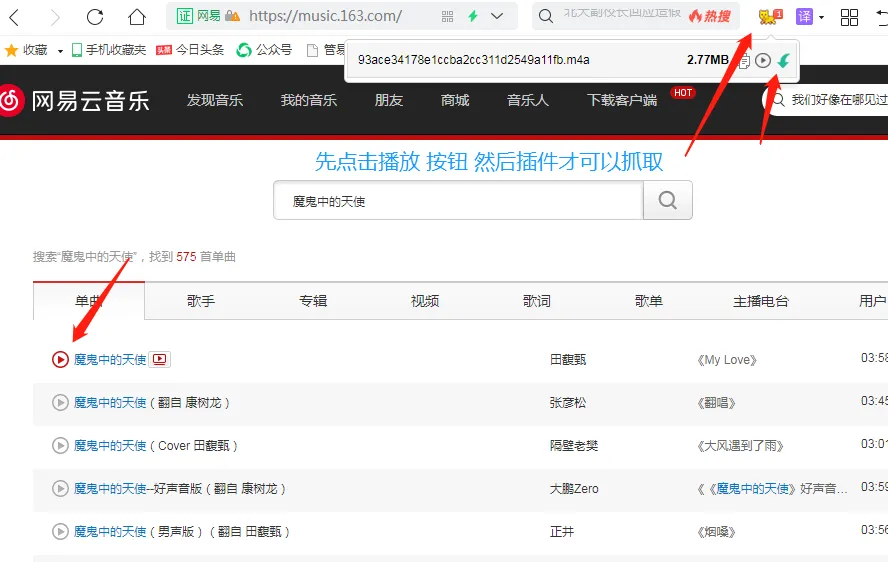Switch to the 歌单 tab
888x562 pixels.
pos(648,301)
